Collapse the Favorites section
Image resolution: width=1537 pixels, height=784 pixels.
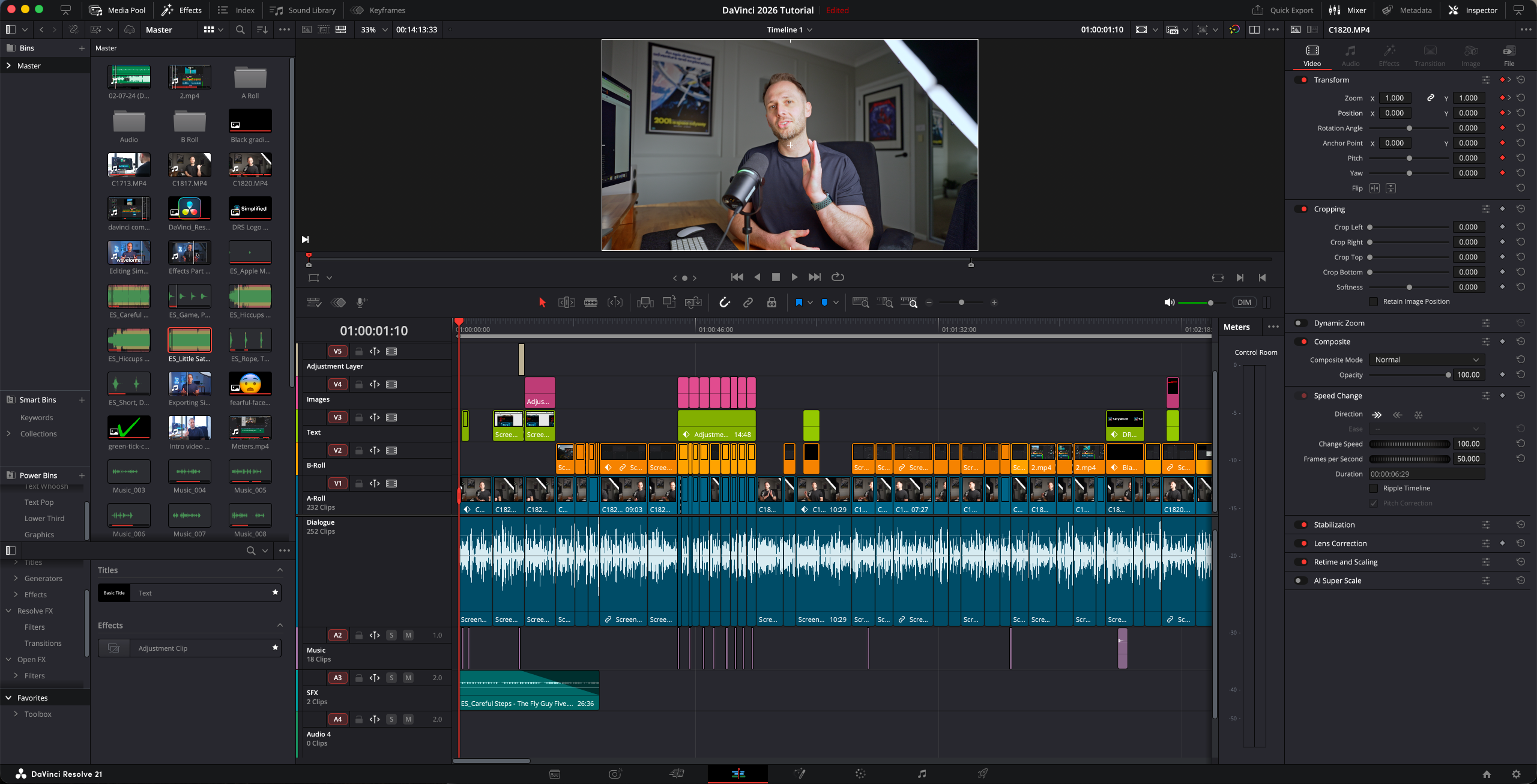(x=8, y=698)
